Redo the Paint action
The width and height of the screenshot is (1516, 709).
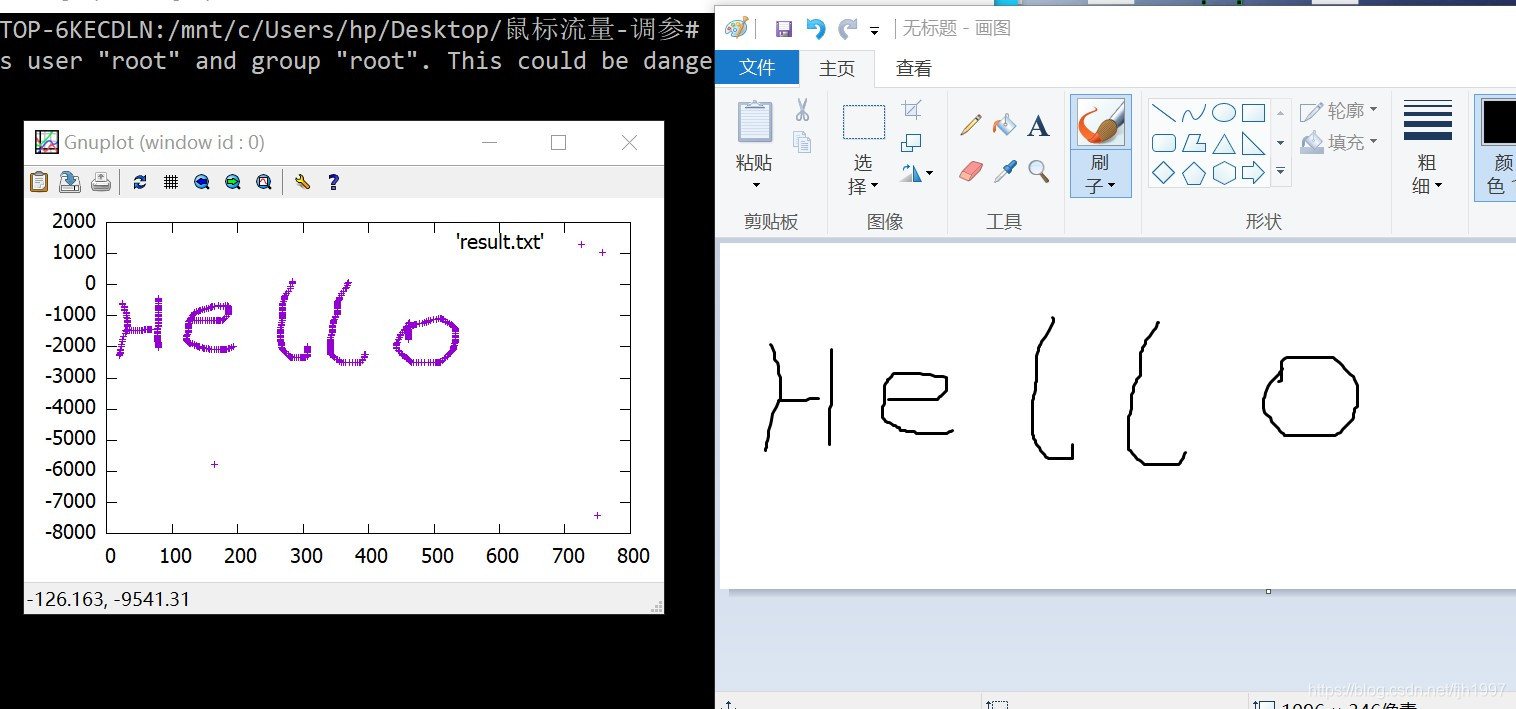pyautogui.click(x=848, y=29)
